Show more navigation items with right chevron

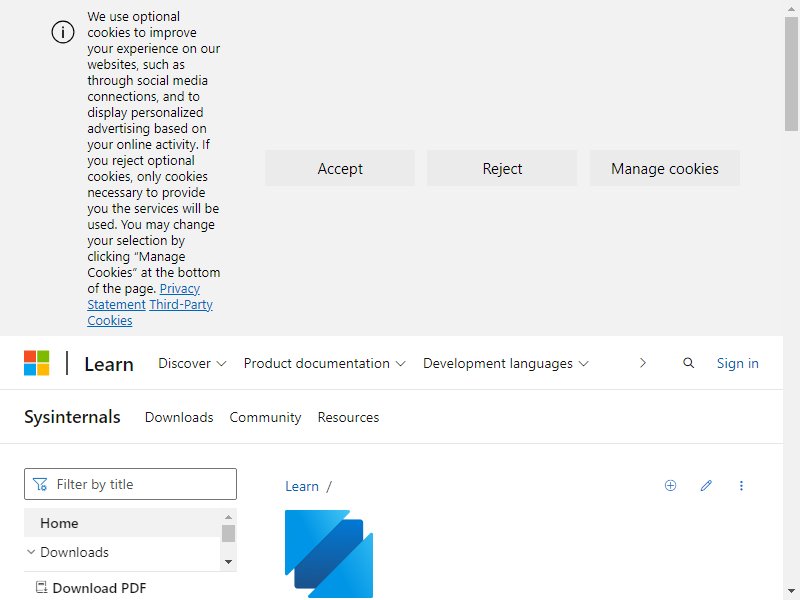[643, 363]
